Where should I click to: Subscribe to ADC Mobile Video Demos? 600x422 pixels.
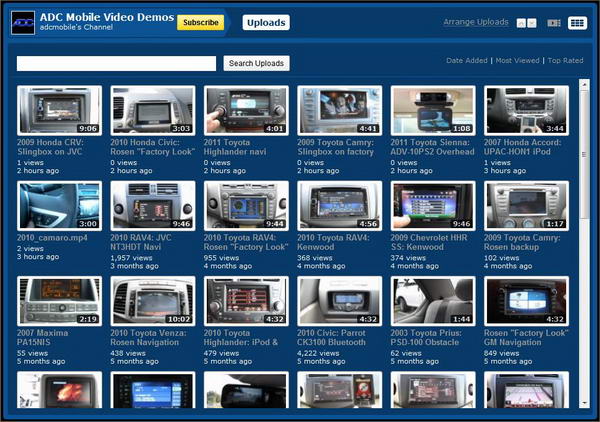[201, 23]
